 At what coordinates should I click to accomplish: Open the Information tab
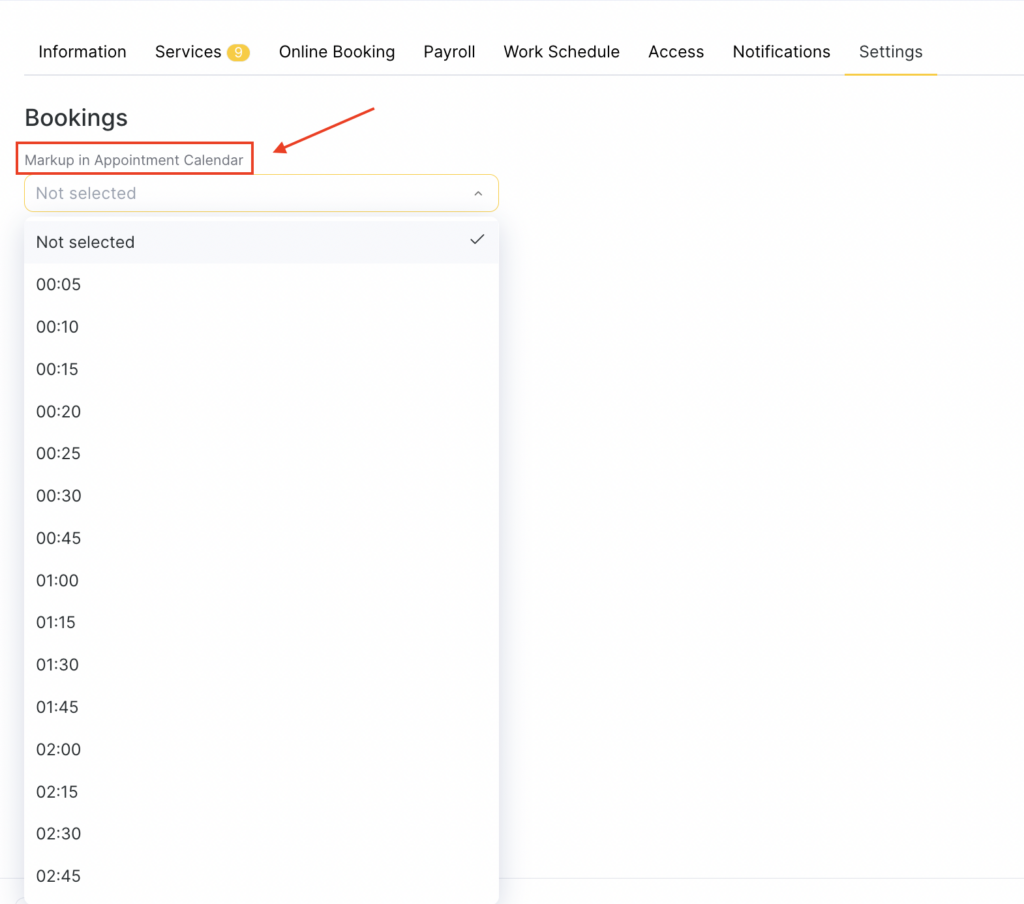pos(82,52)
